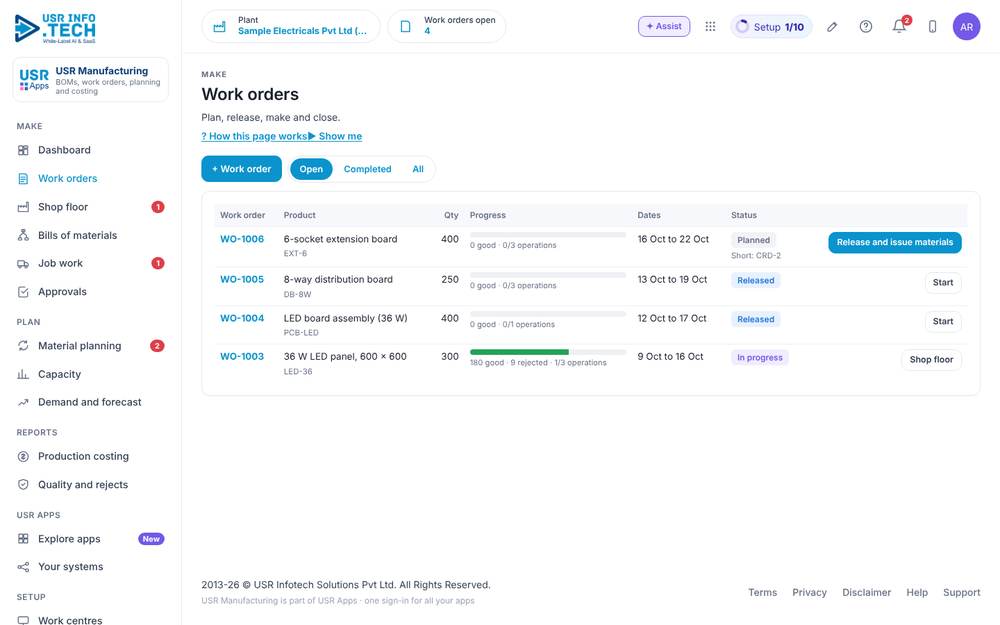Viewport: 1000px width, 625px height.
Task: Open the Support footer link
Action: tap(961, 592)
